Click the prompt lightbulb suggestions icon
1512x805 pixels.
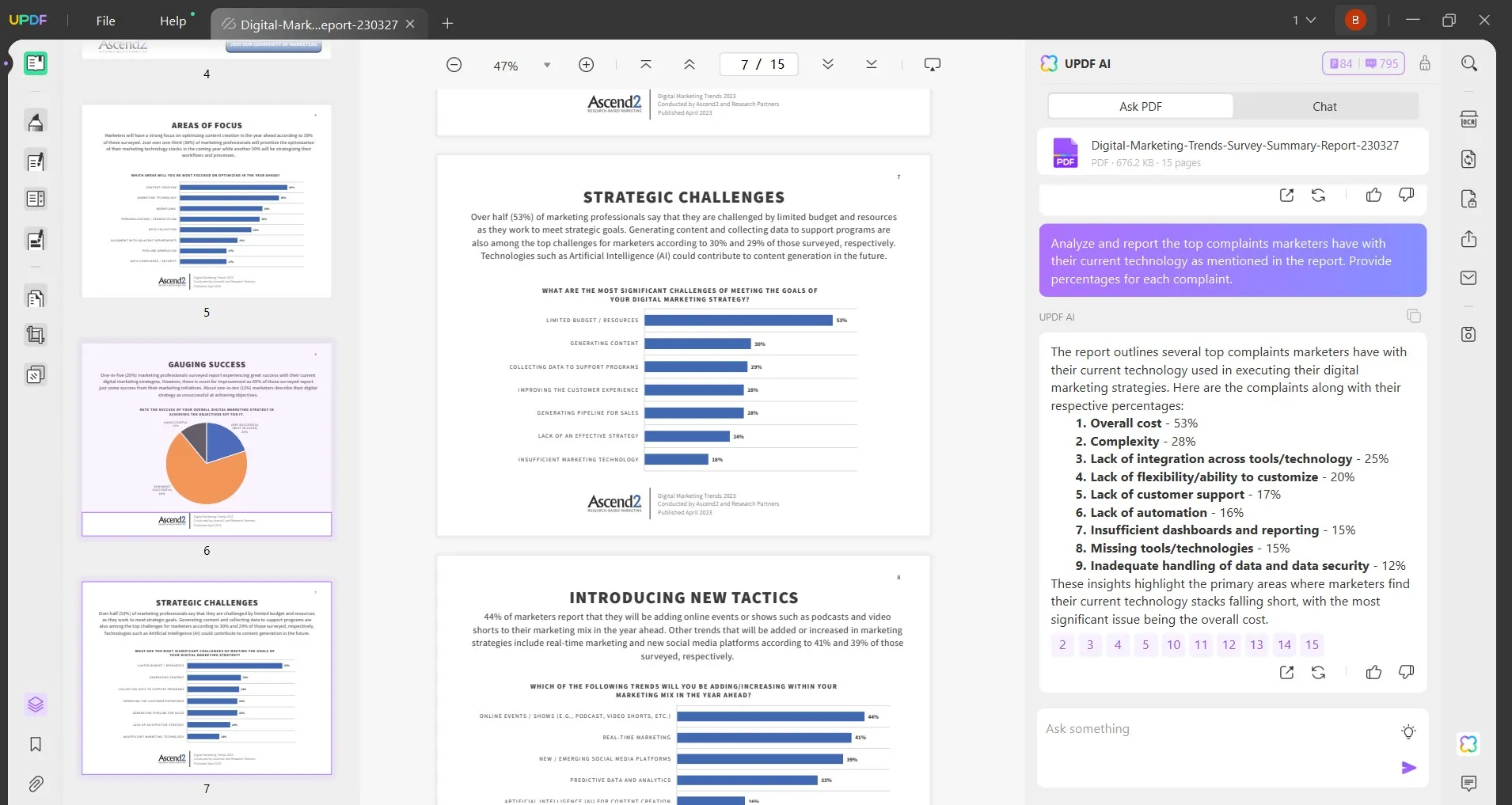[1408, 731]
